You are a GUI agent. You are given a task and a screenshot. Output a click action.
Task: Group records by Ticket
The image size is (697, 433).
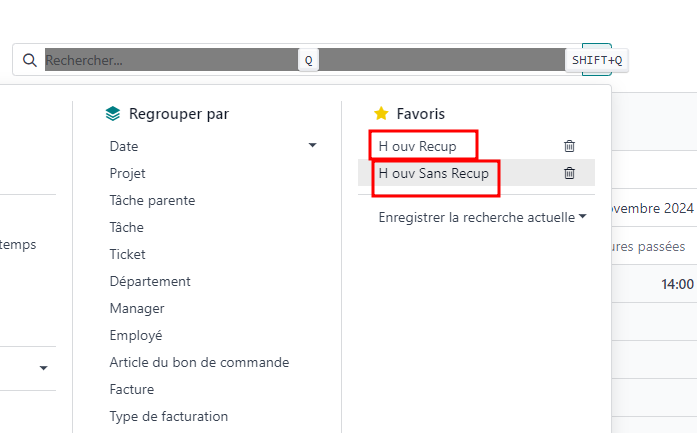coord(127,254)
